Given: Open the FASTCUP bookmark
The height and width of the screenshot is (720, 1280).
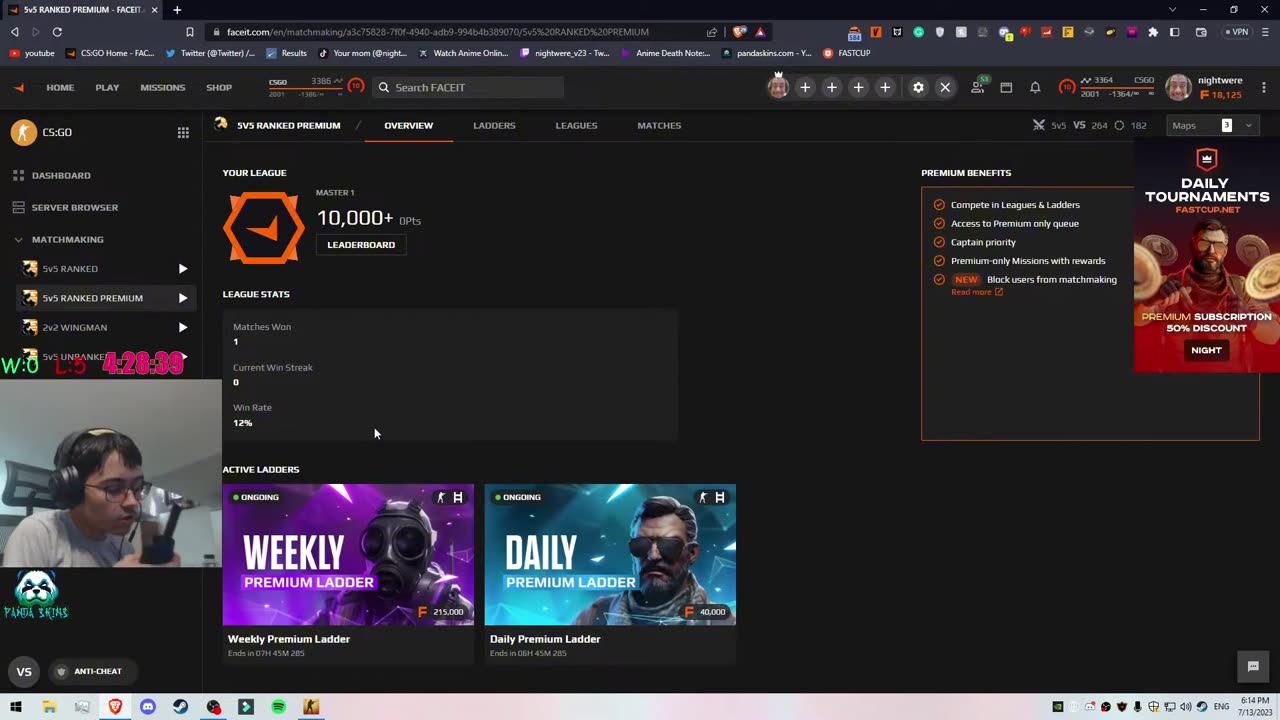Looking at the screenshot, I should [x=846, y=53].
